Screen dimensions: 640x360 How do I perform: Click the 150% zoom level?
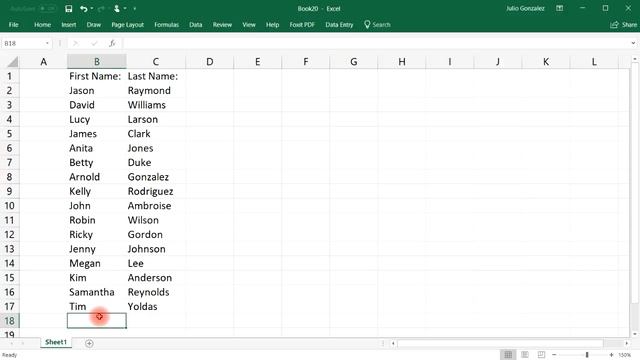(625, 355)
